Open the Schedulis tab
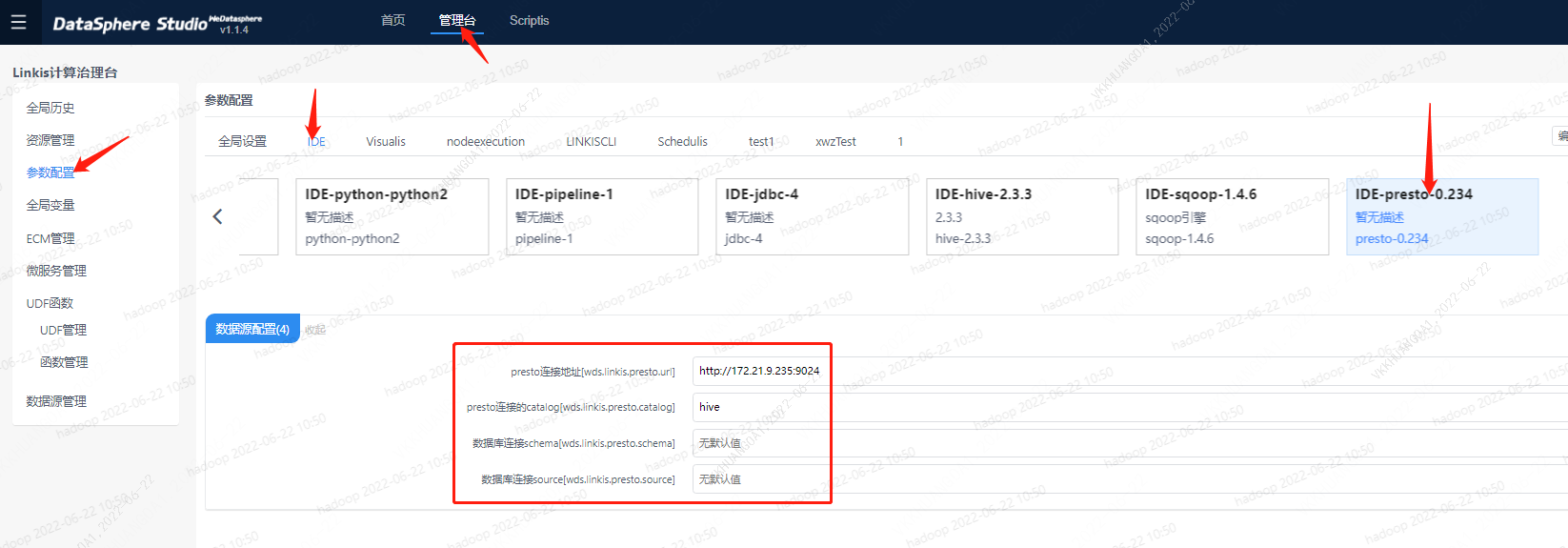Viewport: 1568px width, 548px height. pos(682,141)
